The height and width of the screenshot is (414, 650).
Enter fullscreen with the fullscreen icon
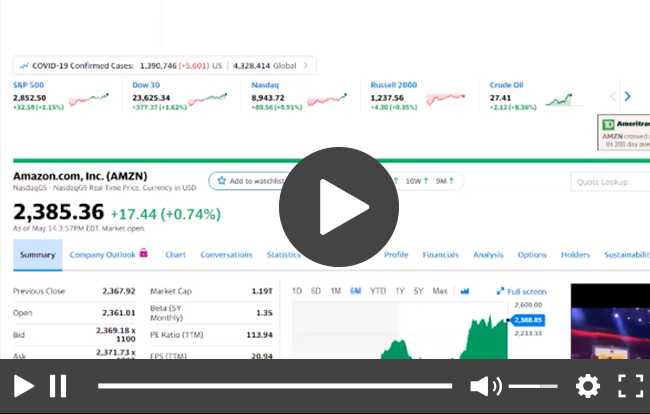tap(631, 386)
